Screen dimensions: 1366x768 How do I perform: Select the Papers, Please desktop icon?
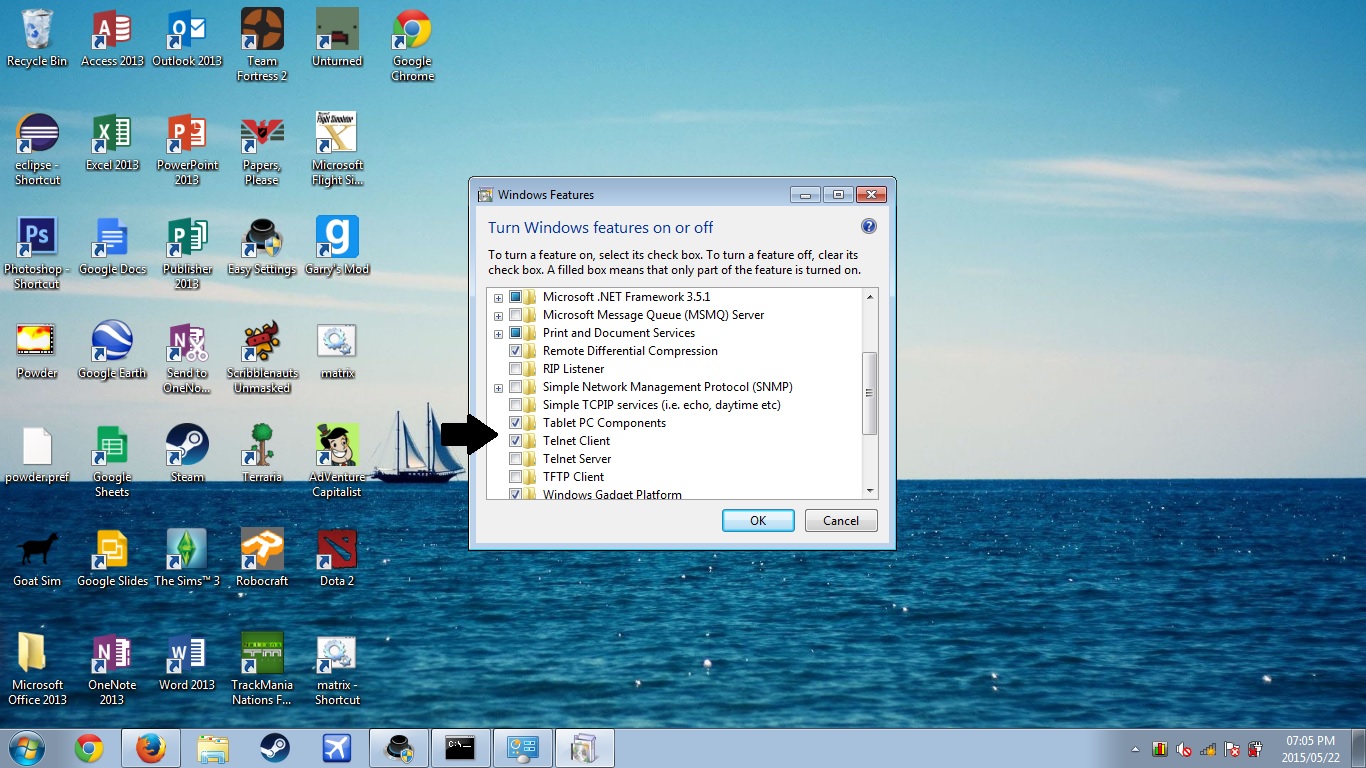tap(262, 149)
